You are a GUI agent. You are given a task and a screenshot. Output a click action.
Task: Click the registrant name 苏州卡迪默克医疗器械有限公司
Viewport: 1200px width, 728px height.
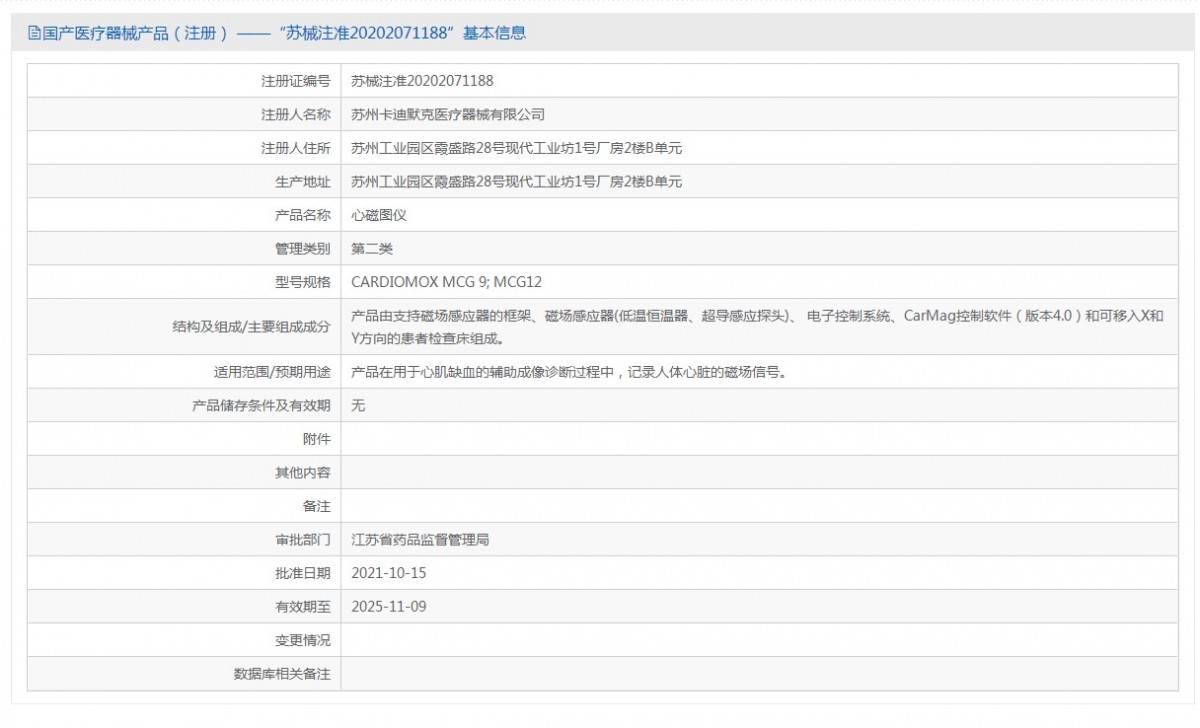click(x=448, y=115)
